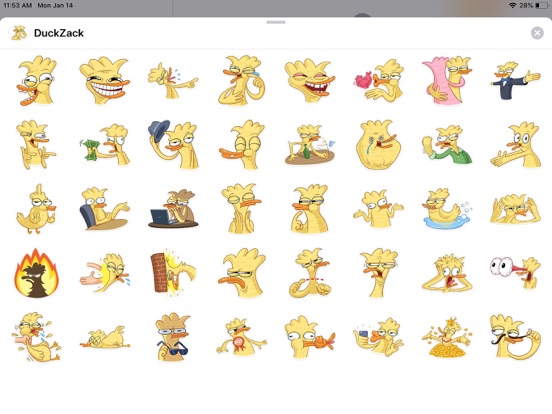This screenshot has height=414, width=552.
Task: Select the troll-face grinning duck sticker
Action: [x=105, y=81]
